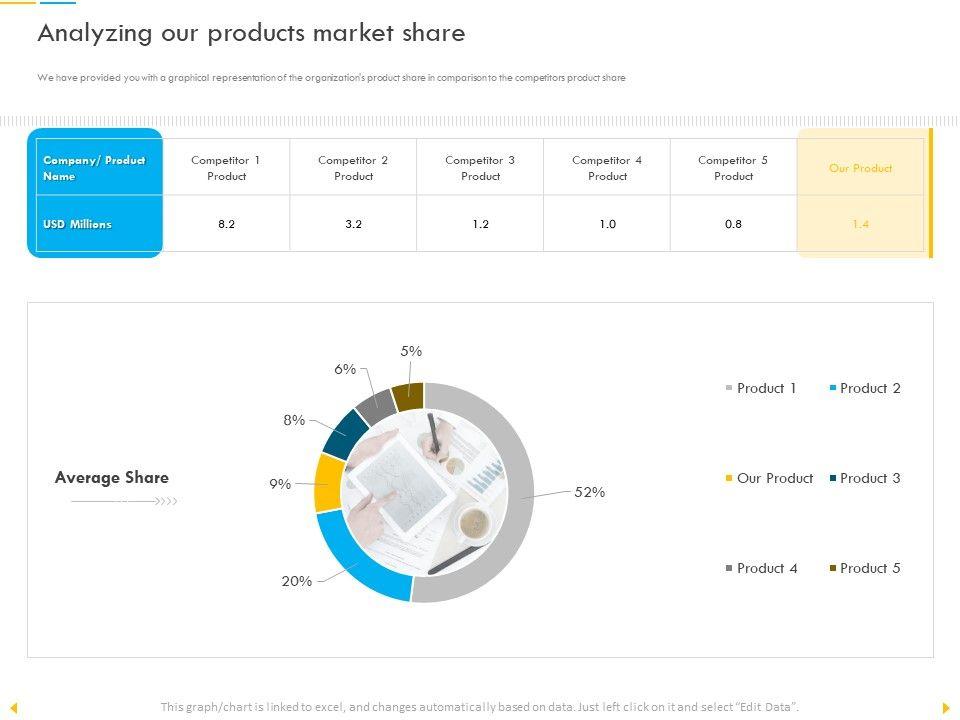Image resolution: width=960 pixels, height=720 pixels.
Task: Click the Our Product legend swatch
Action: [x=729, y=478]
